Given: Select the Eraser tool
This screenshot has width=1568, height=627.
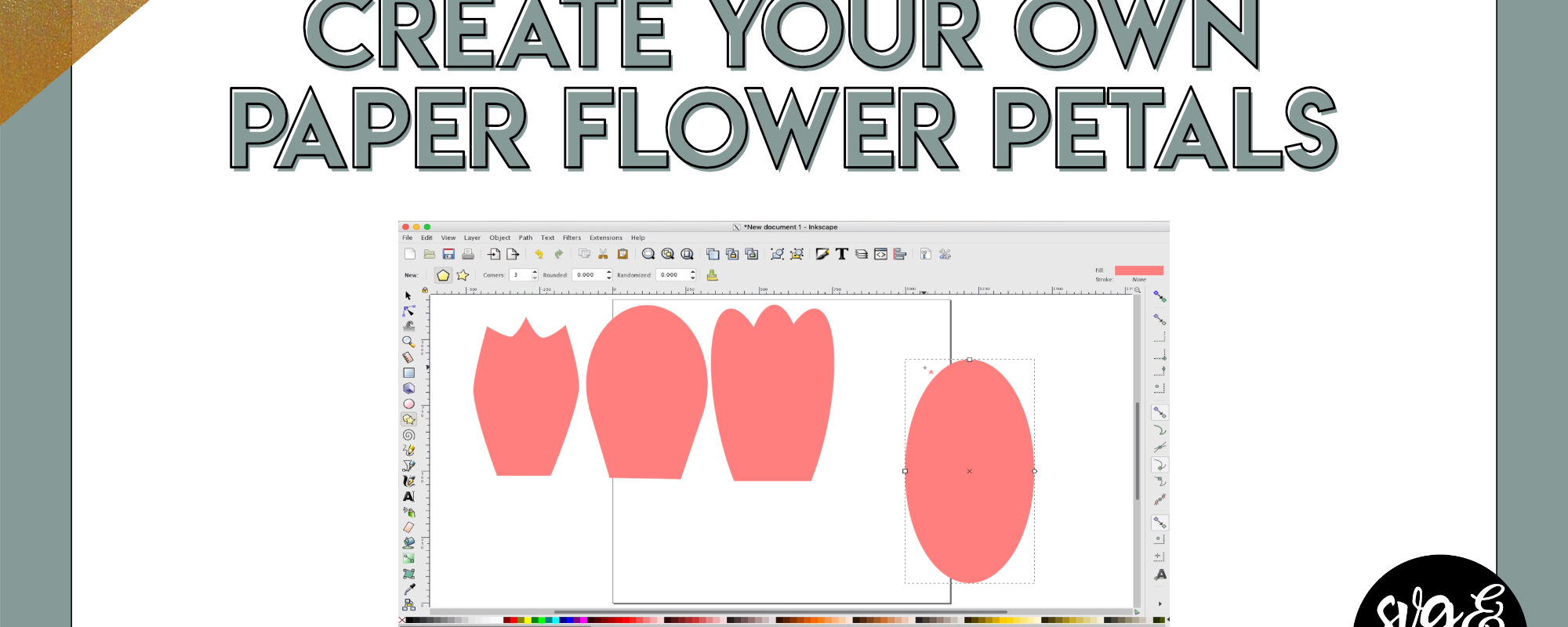Looking at the screenshot, I should (x=408, y=527).
